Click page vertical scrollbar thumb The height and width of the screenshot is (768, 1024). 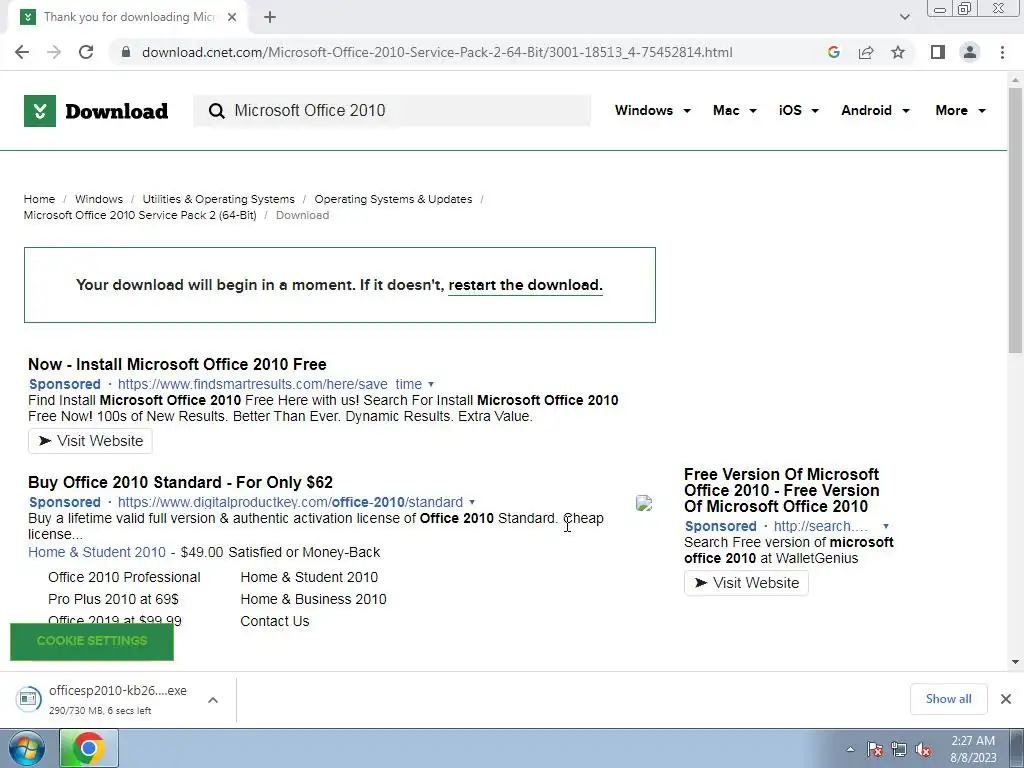1015,219
